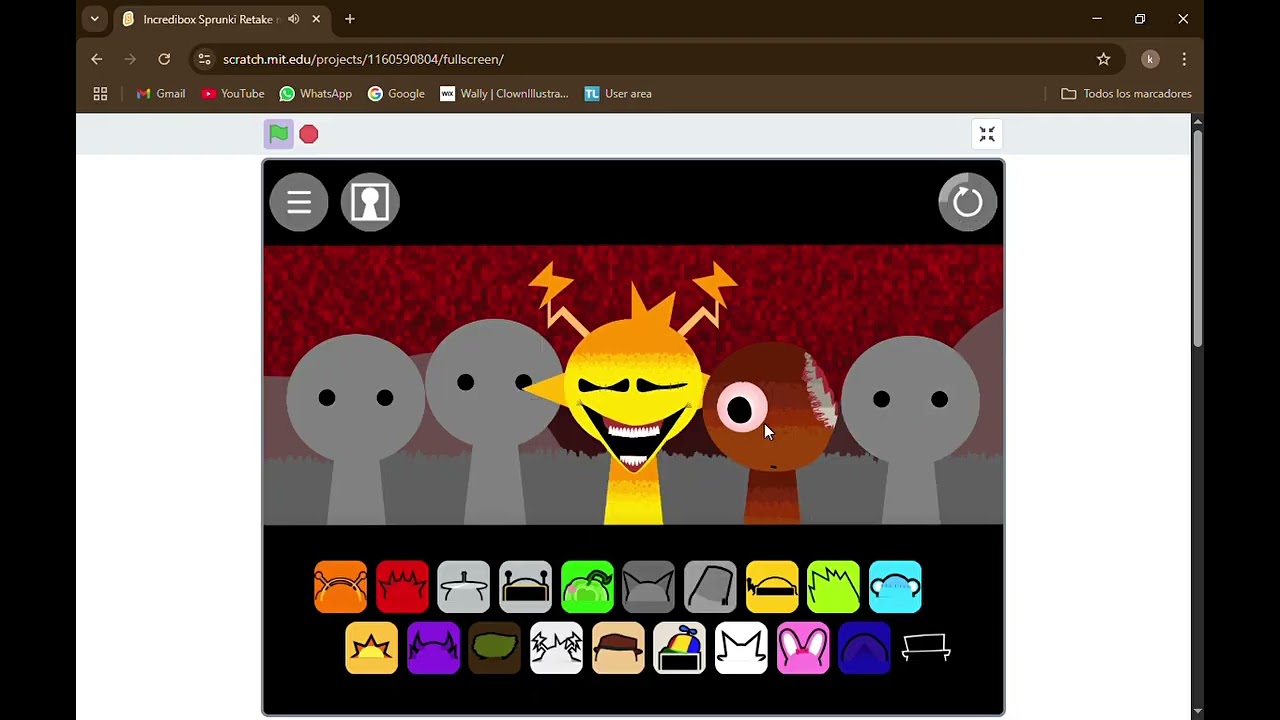This screenshot has height=720, width=1280.
Task: Select the black outlined-bench character icon
Action: tap(926, 648)
